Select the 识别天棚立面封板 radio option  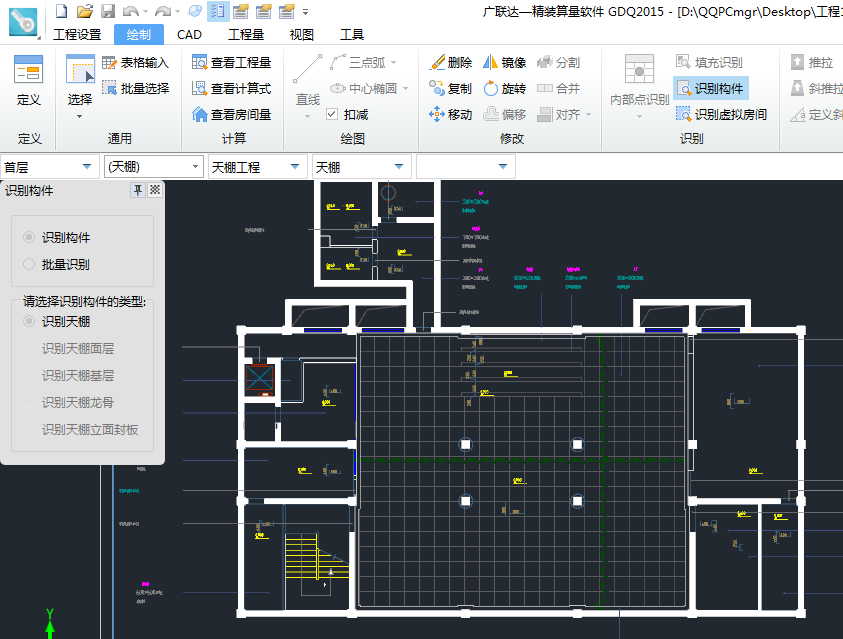pos(29,429)
